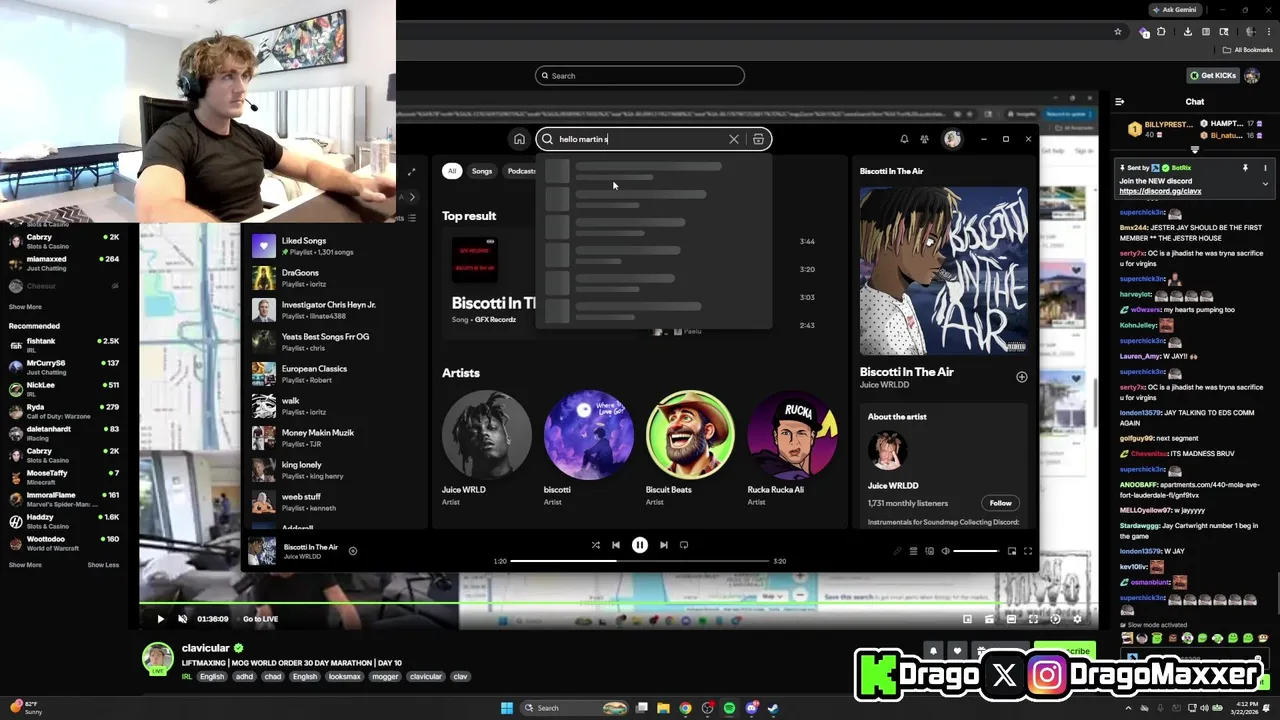Open Windows Start button on taskbar
Viewport: 1280px width, 720px height.
(507, 708)
